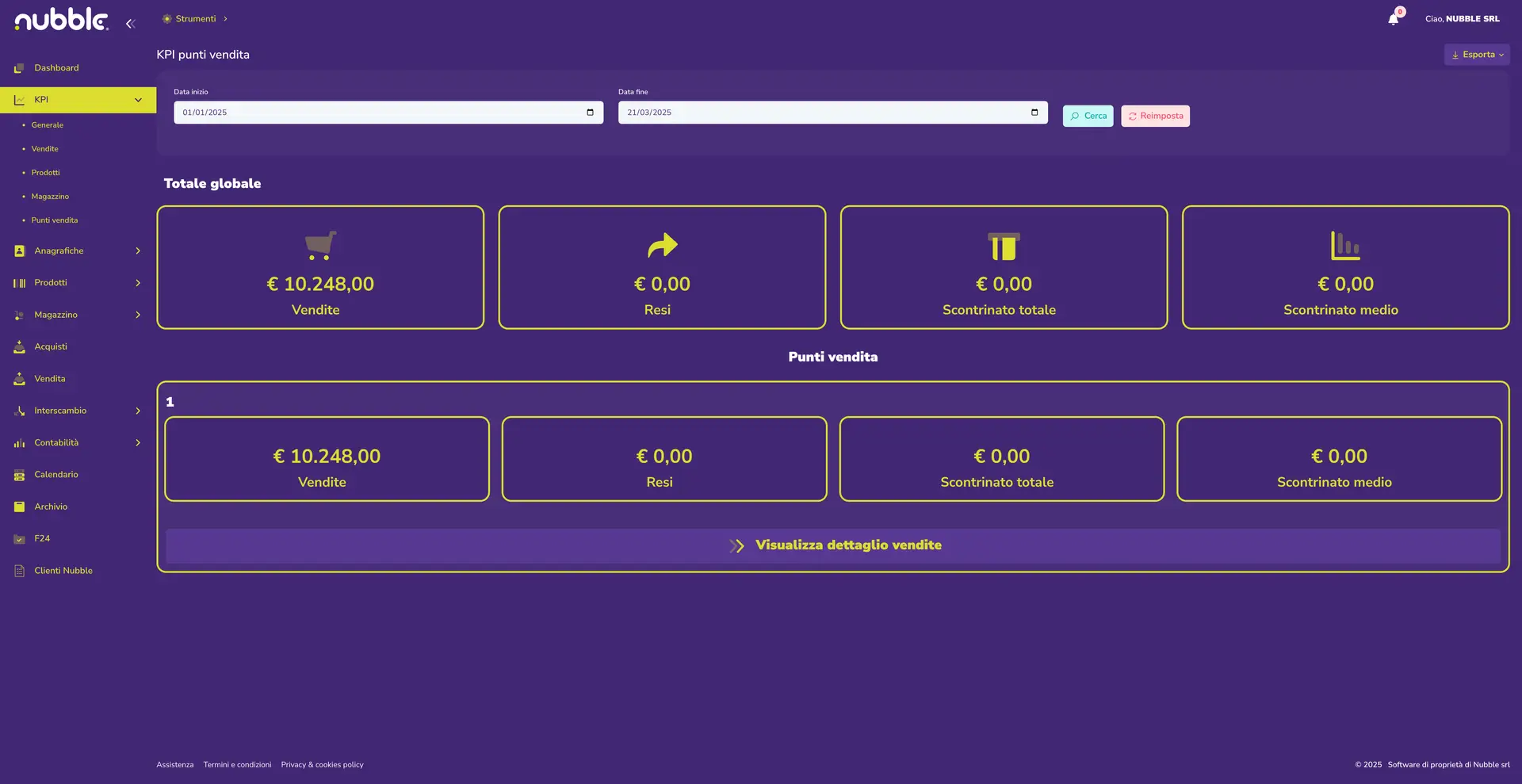Open calendar picker for Data fine
Image resolution: width=1522 pixels, height=784 pixels.
click(x=1034, y=113)
